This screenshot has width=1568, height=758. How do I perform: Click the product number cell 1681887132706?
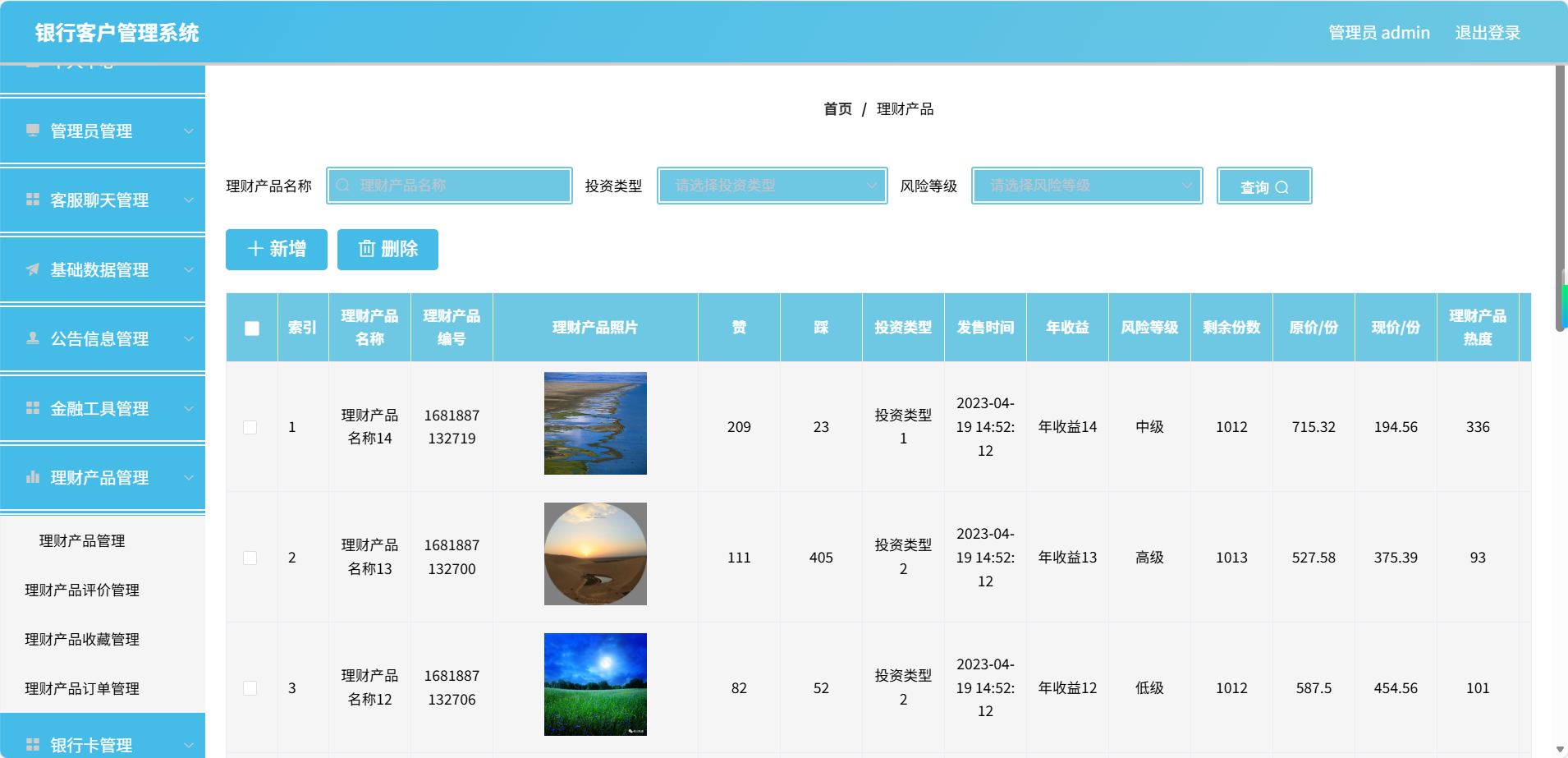point(452,687)
